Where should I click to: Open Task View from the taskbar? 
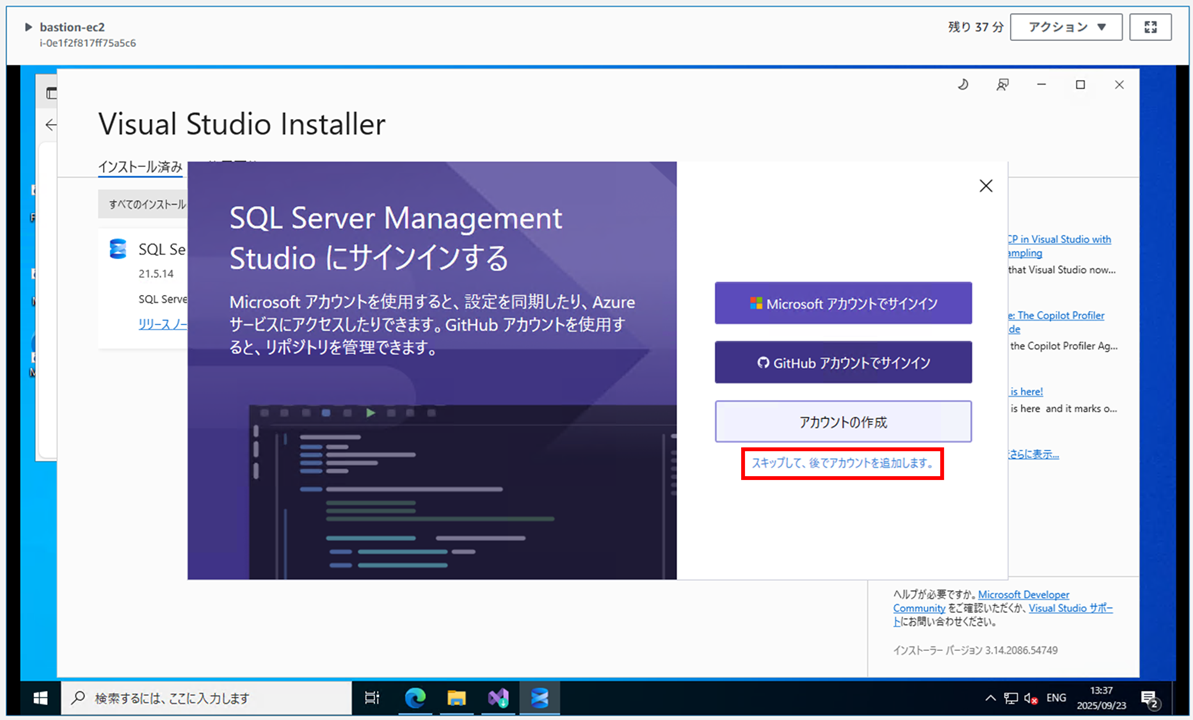coord(372,698)
